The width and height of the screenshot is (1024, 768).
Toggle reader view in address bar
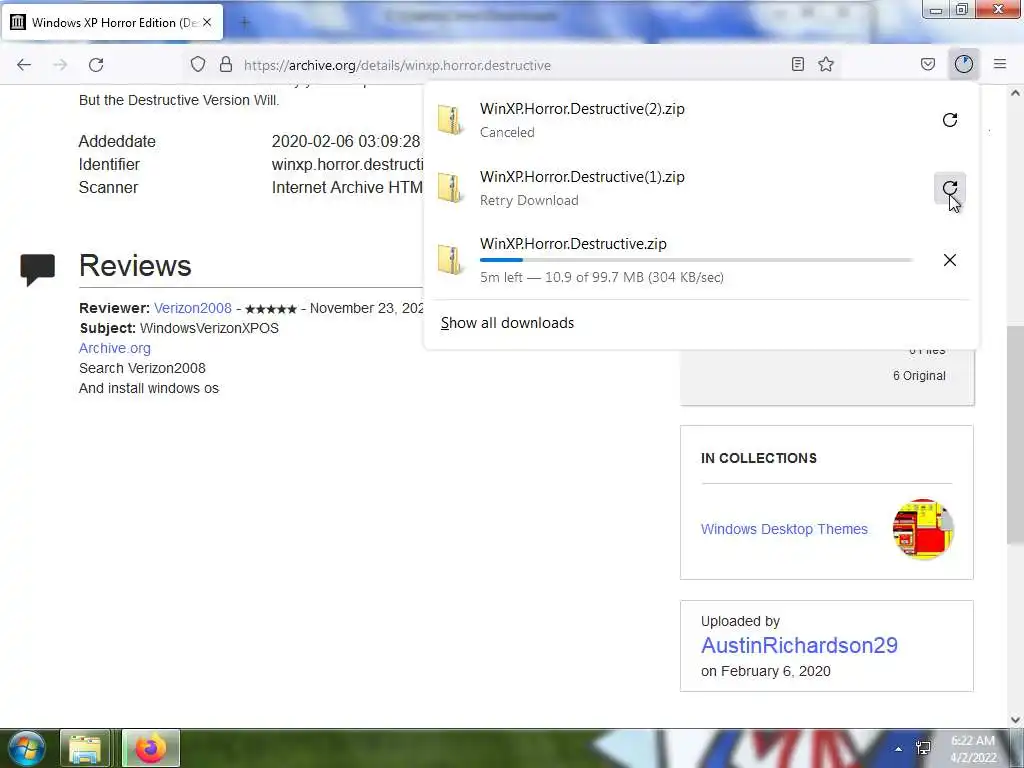(797, 65)
